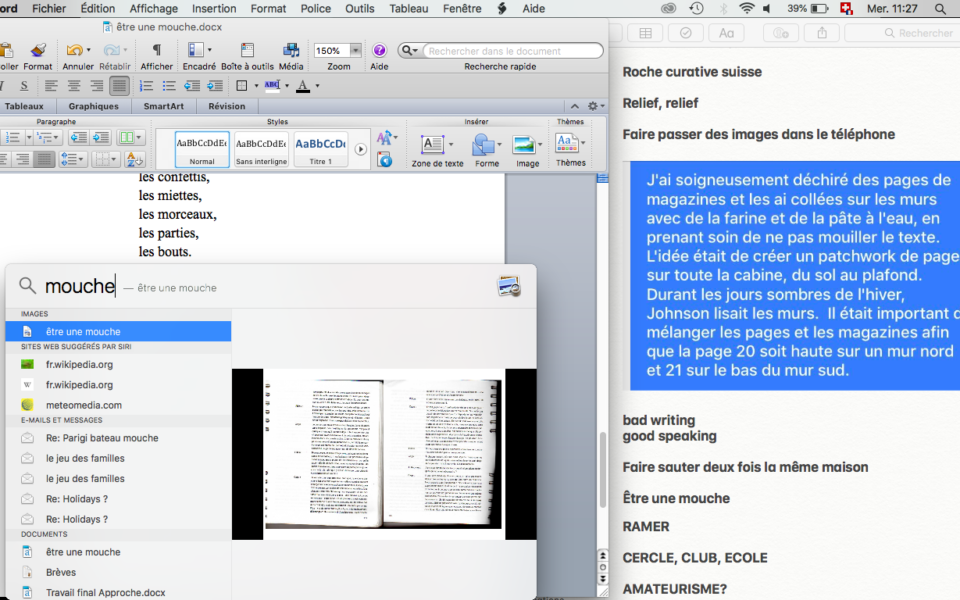Add a table in the Notes toolbar
Screen dimensions: 960x600
click(645, 33)
